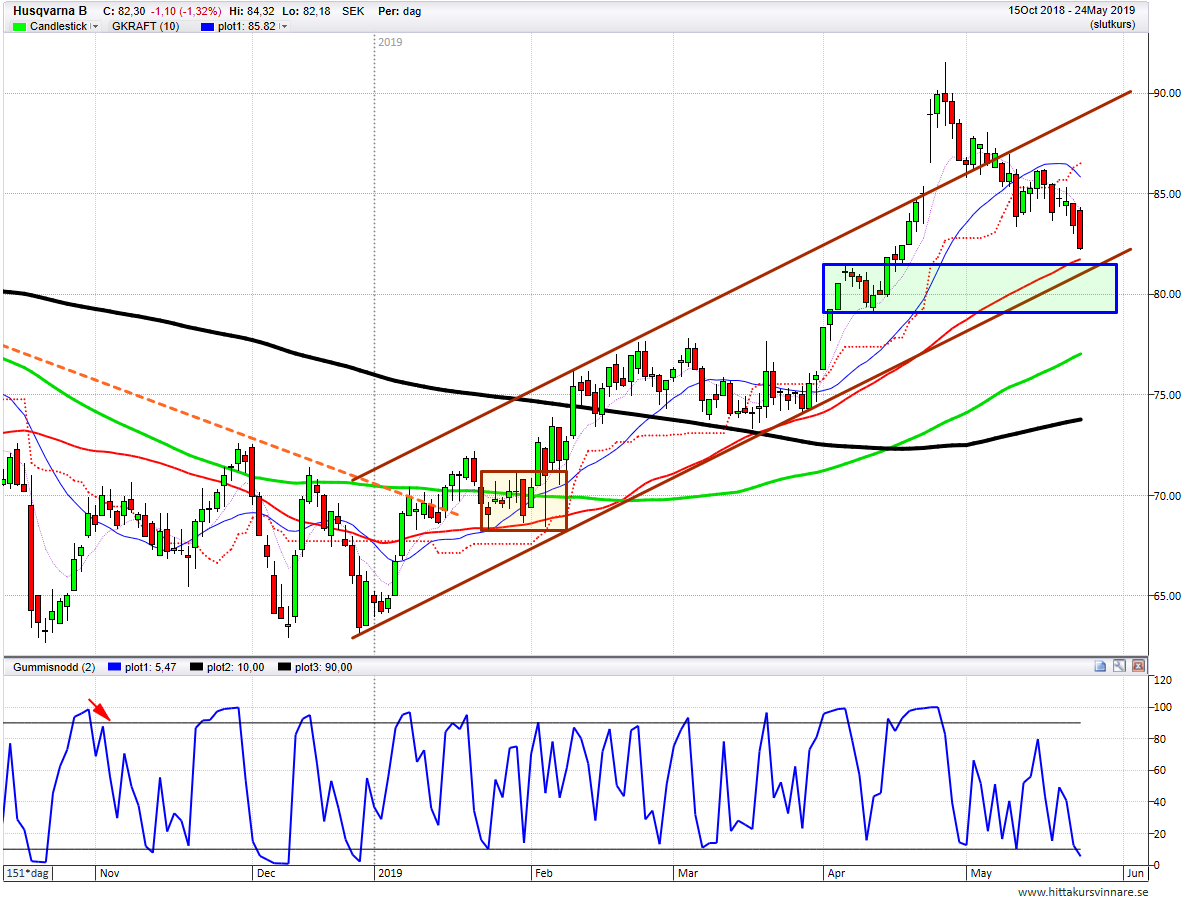The image size is (1193, 897).
Task: Click the (slutkurs) label
Action: [x=1112, y=24]
